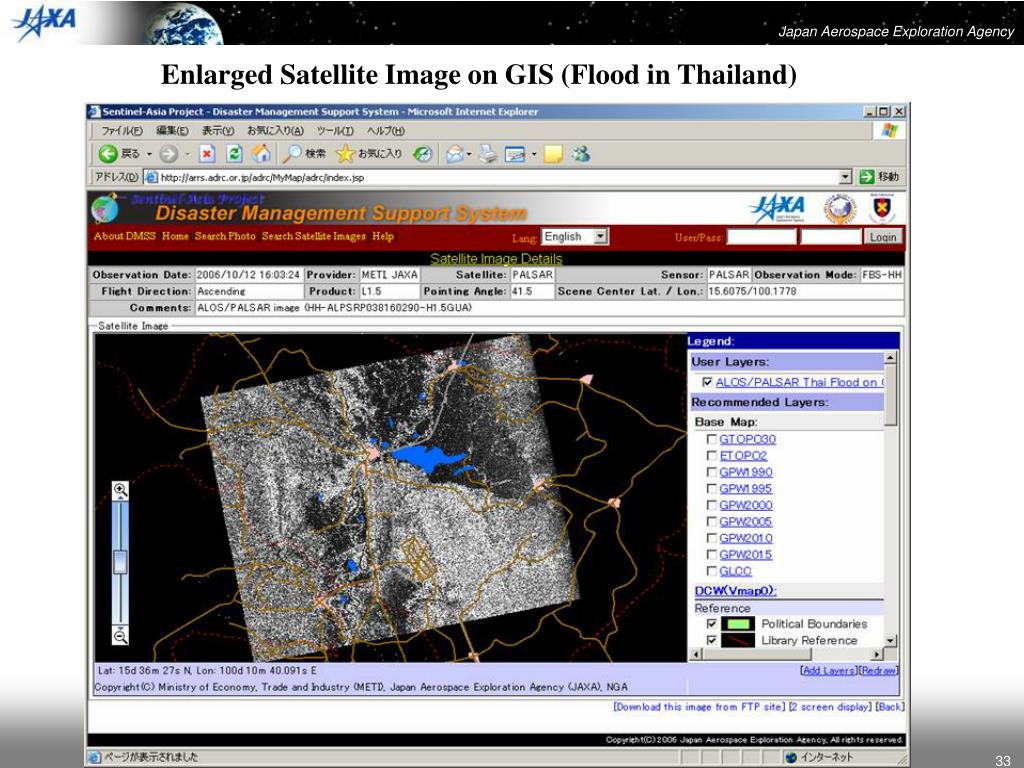The width and height of the screenshot is (1024, 768).
Task: Click the Refresh page icon
Action: click(234, 154)
